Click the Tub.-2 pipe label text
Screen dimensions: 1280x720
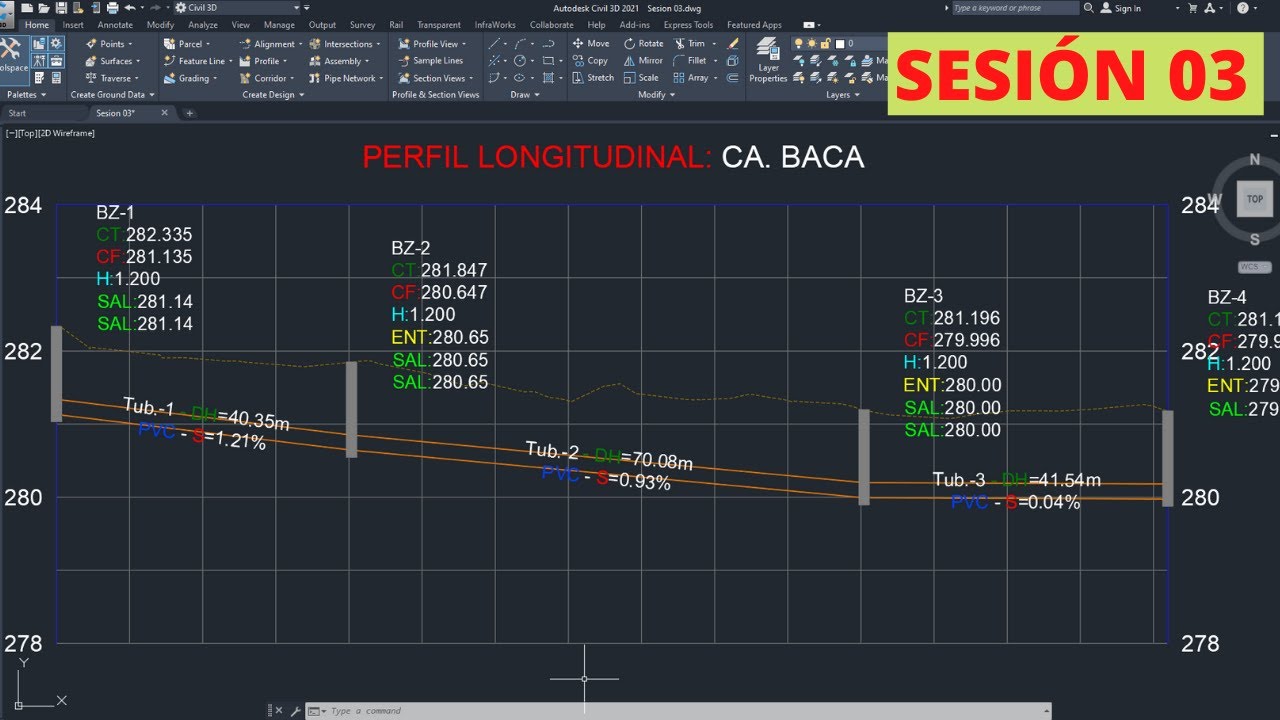552,451
